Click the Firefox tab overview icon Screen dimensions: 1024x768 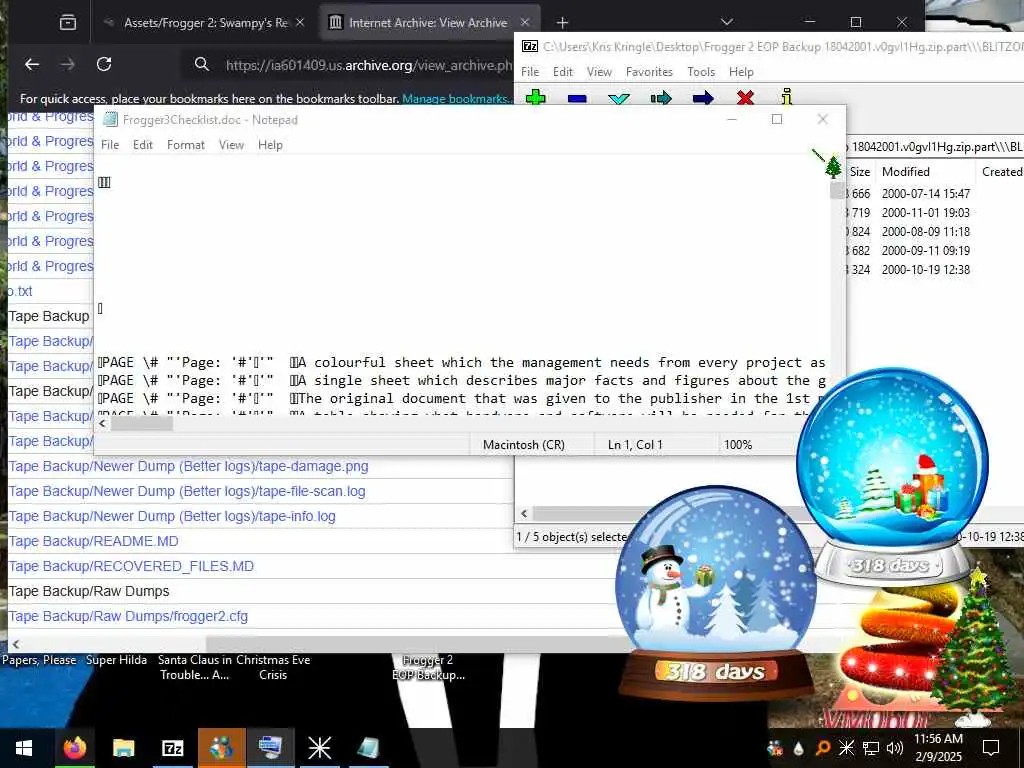click(67, 23)
